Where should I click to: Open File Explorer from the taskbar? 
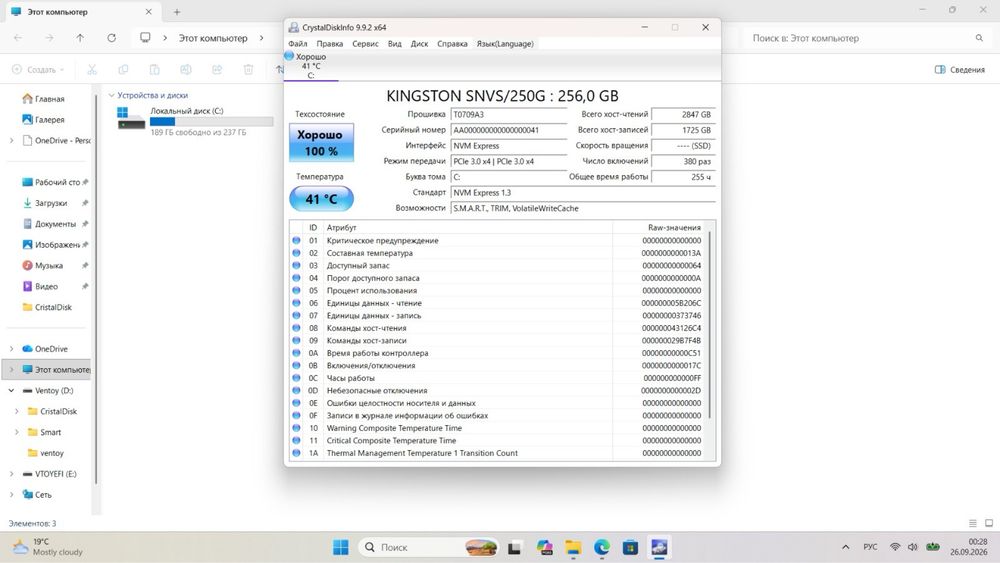pyautogui.click(x=573, y=547)
